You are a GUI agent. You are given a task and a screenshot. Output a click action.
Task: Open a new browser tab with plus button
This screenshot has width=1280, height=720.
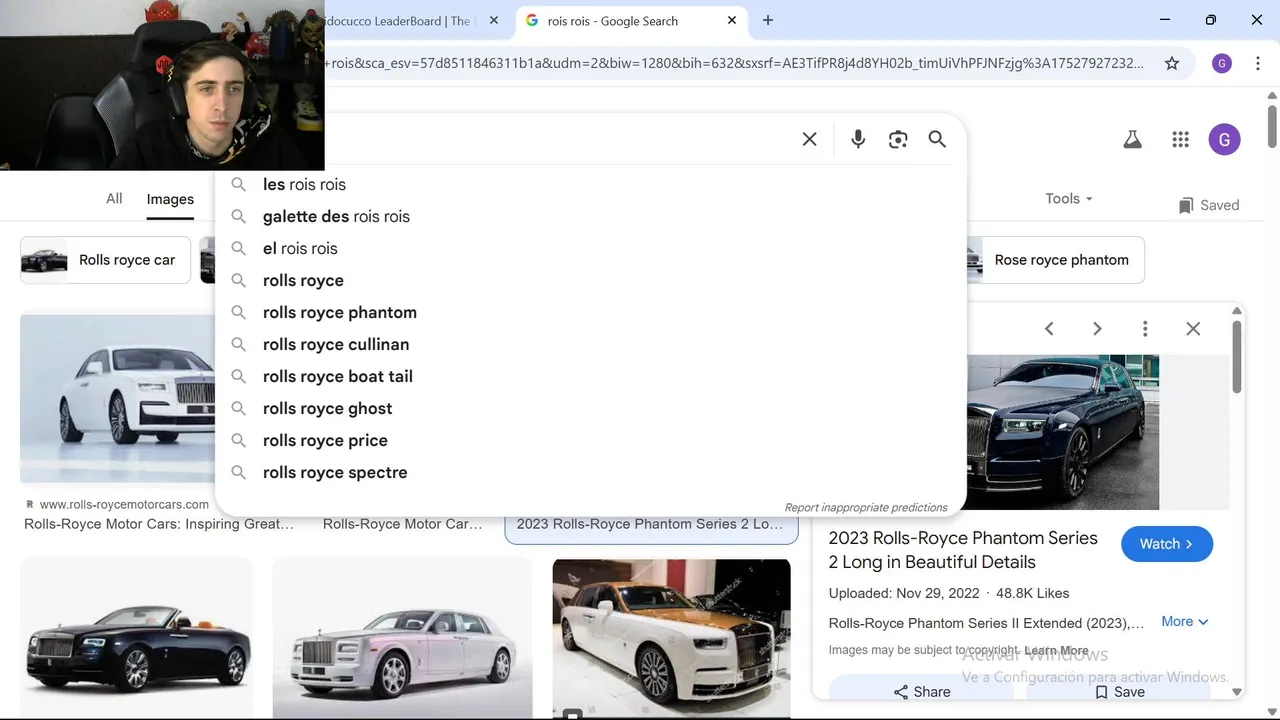click(768, 20)
